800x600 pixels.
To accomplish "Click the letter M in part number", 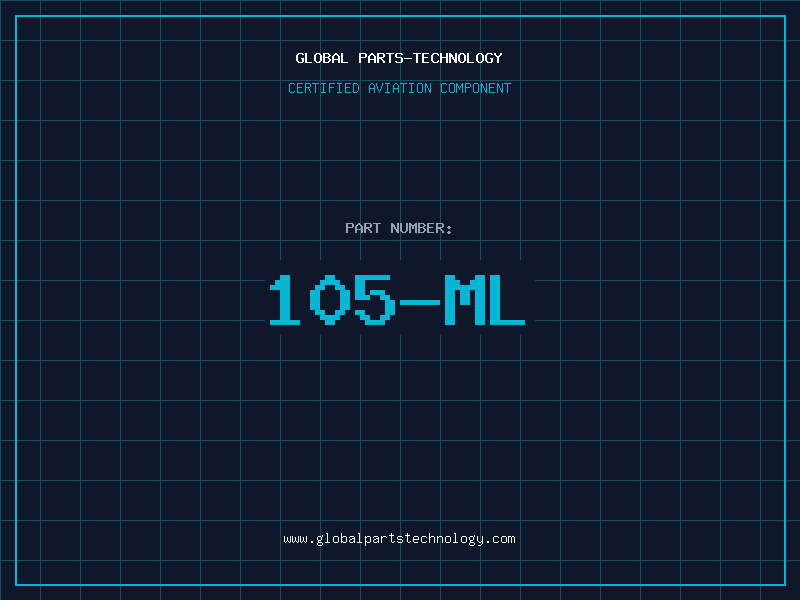I will [x=464, y=300].
